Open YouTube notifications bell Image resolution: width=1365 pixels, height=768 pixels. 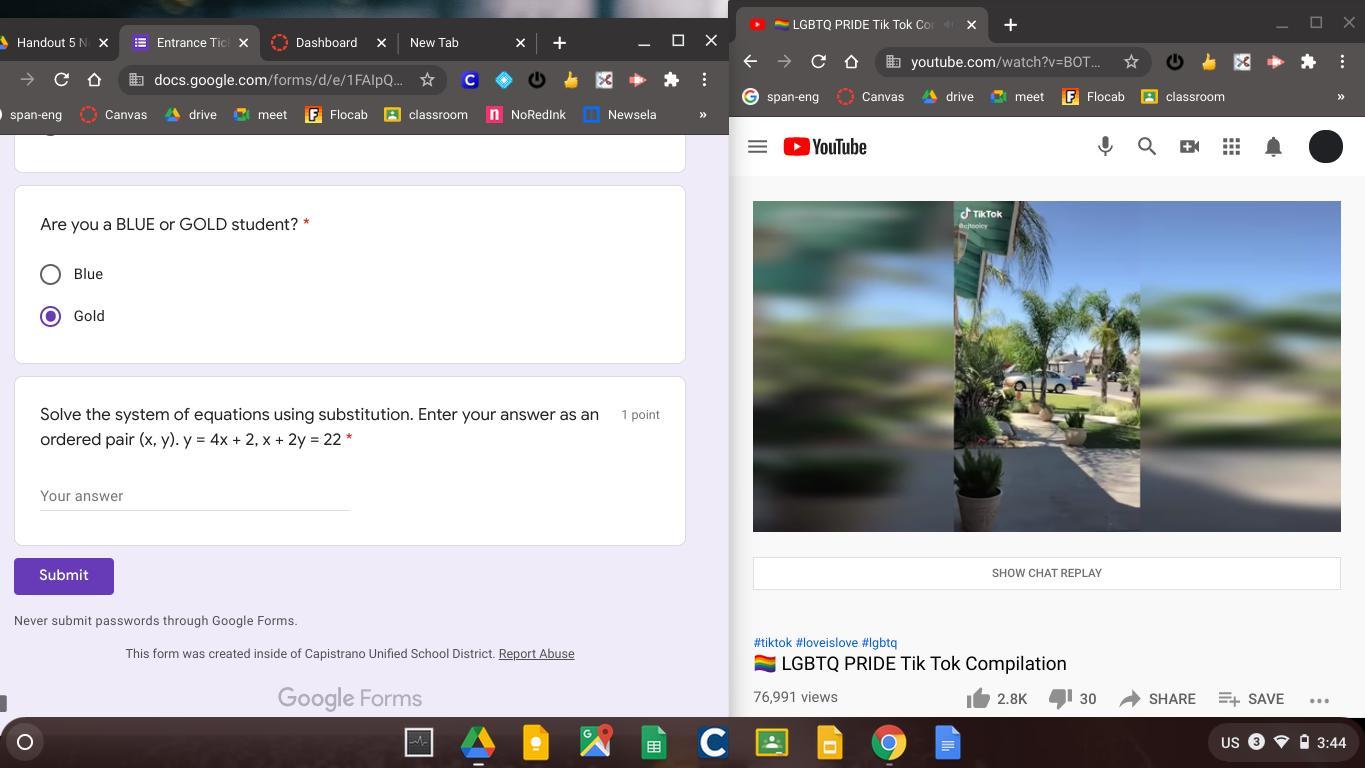pyautogui.click(x=1273, y=147)
